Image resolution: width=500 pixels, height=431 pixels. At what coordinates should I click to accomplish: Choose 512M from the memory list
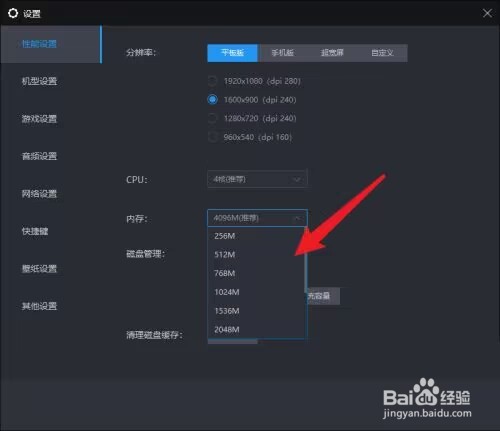coord(256,255)
